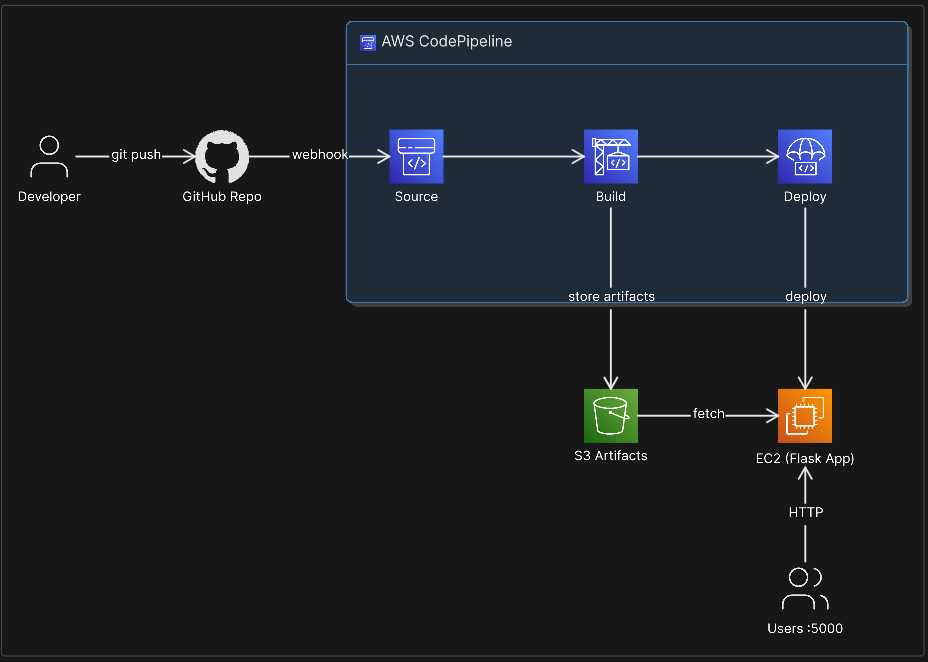Click the 'git push' arrow label
Screen dimensions: 928x662
click(x=136, y=154)
